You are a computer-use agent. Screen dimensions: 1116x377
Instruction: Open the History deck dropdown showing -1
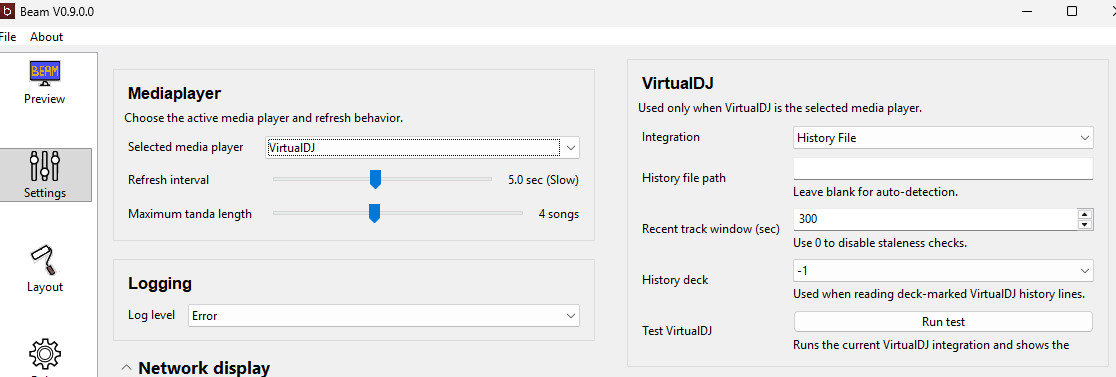pos(943,271)
